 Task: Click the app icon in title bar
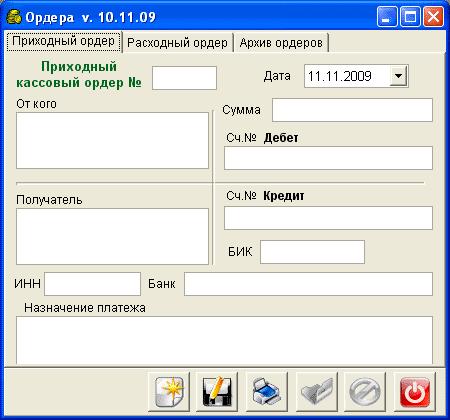[14, 17]
